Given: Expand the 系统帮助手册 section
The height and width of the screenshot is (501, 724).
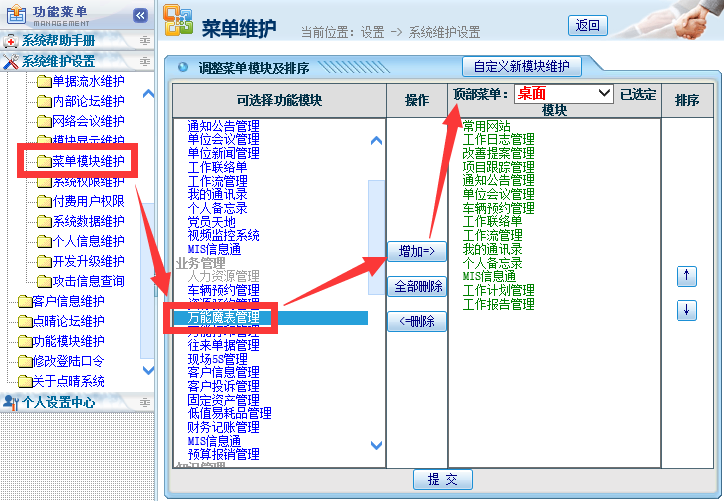Looking at the screenshot, I should (x=145, y=41).
